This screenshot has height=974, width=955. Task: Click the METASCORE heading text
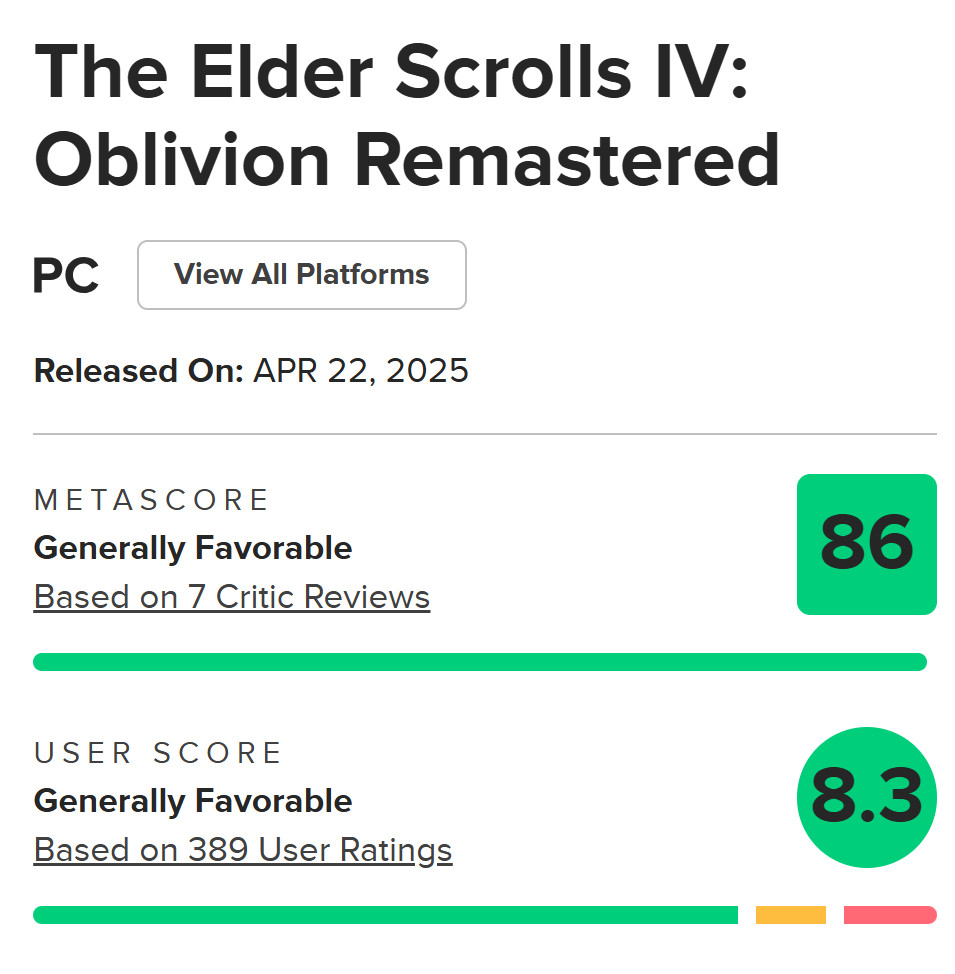152,500
